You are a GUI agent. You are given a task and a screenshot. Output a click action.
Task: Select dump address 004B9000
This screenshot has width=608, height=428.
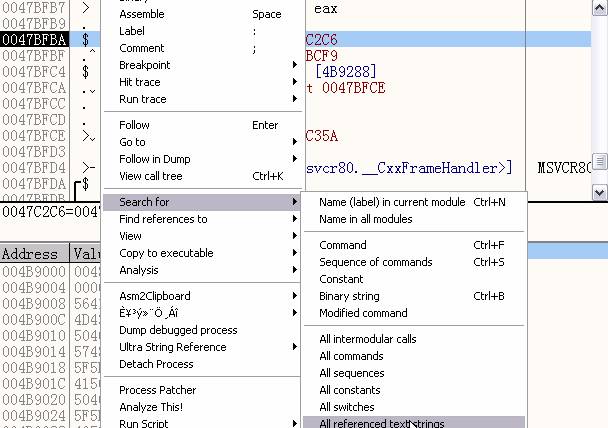[x=34, y=272]
